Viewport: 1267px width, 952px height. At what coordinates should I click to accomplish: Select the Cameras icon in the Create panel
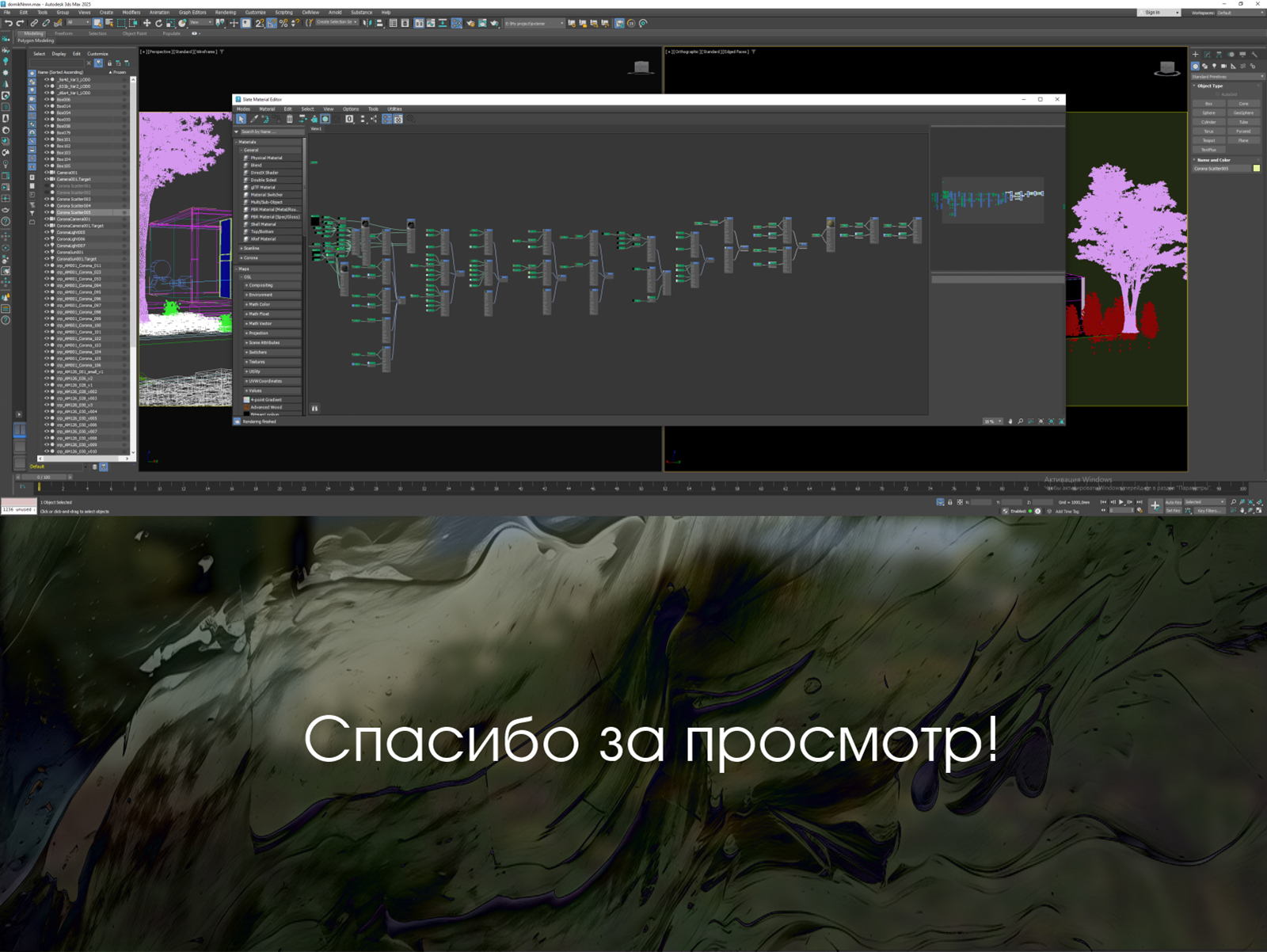click(x=1223, y=67)
